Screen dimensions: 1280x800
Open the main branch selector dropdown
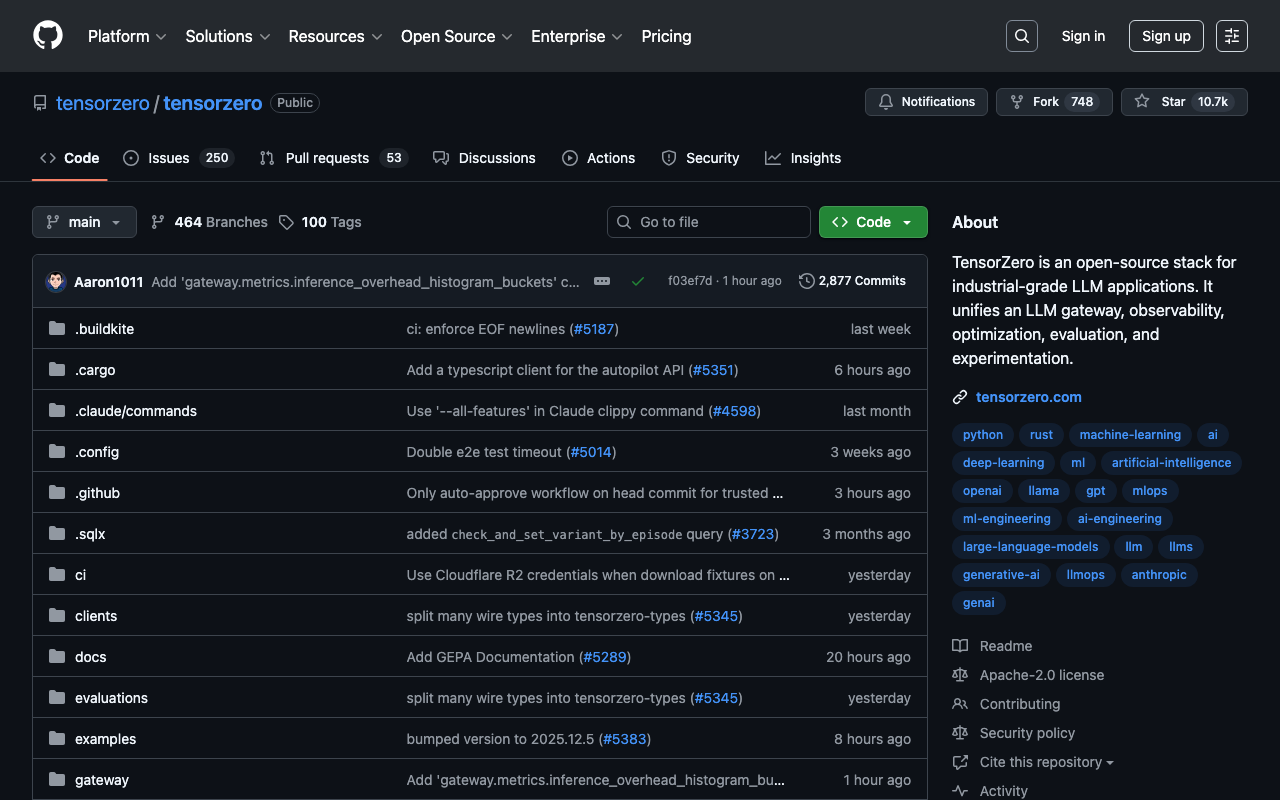click(x=84, y=222)
